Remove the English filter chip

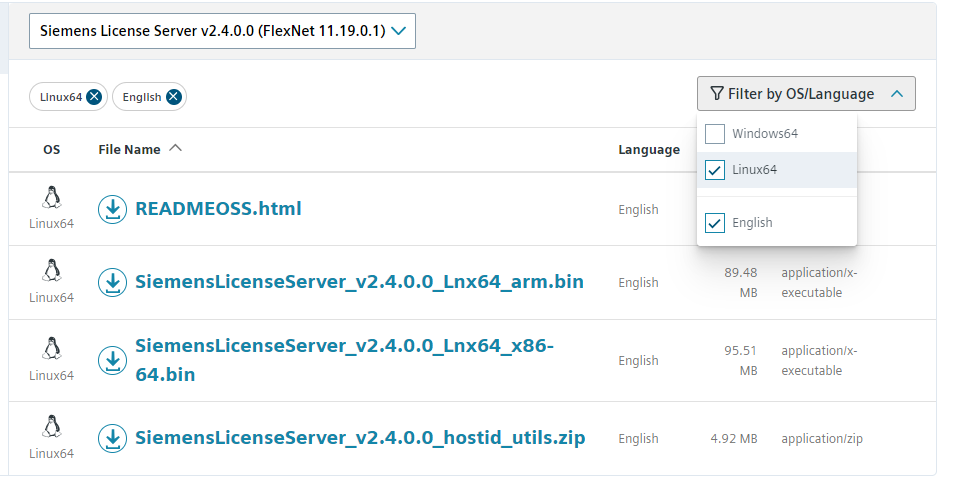pyautogui.click(x=173, y=97)
